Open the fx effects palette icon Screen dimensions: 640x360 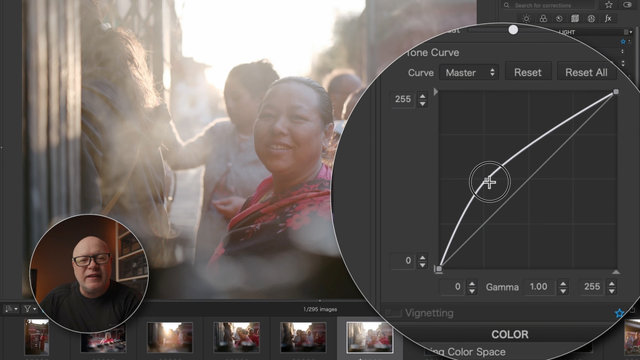pos(608,18)
